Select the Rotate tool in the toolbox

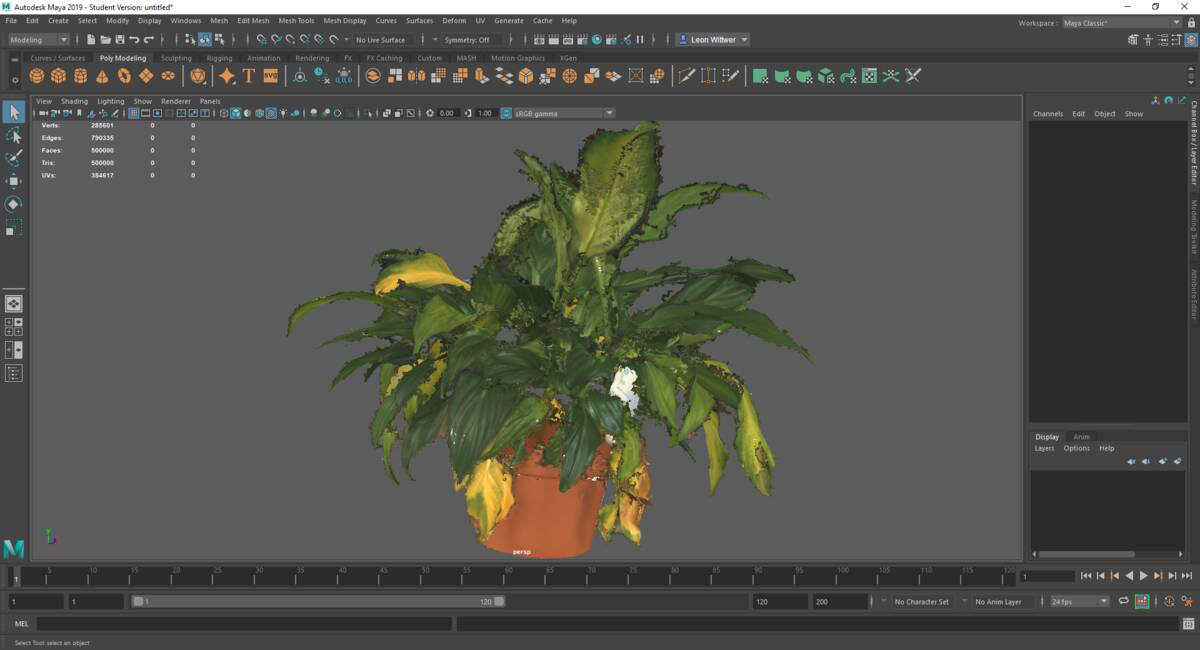pos(14,204)
